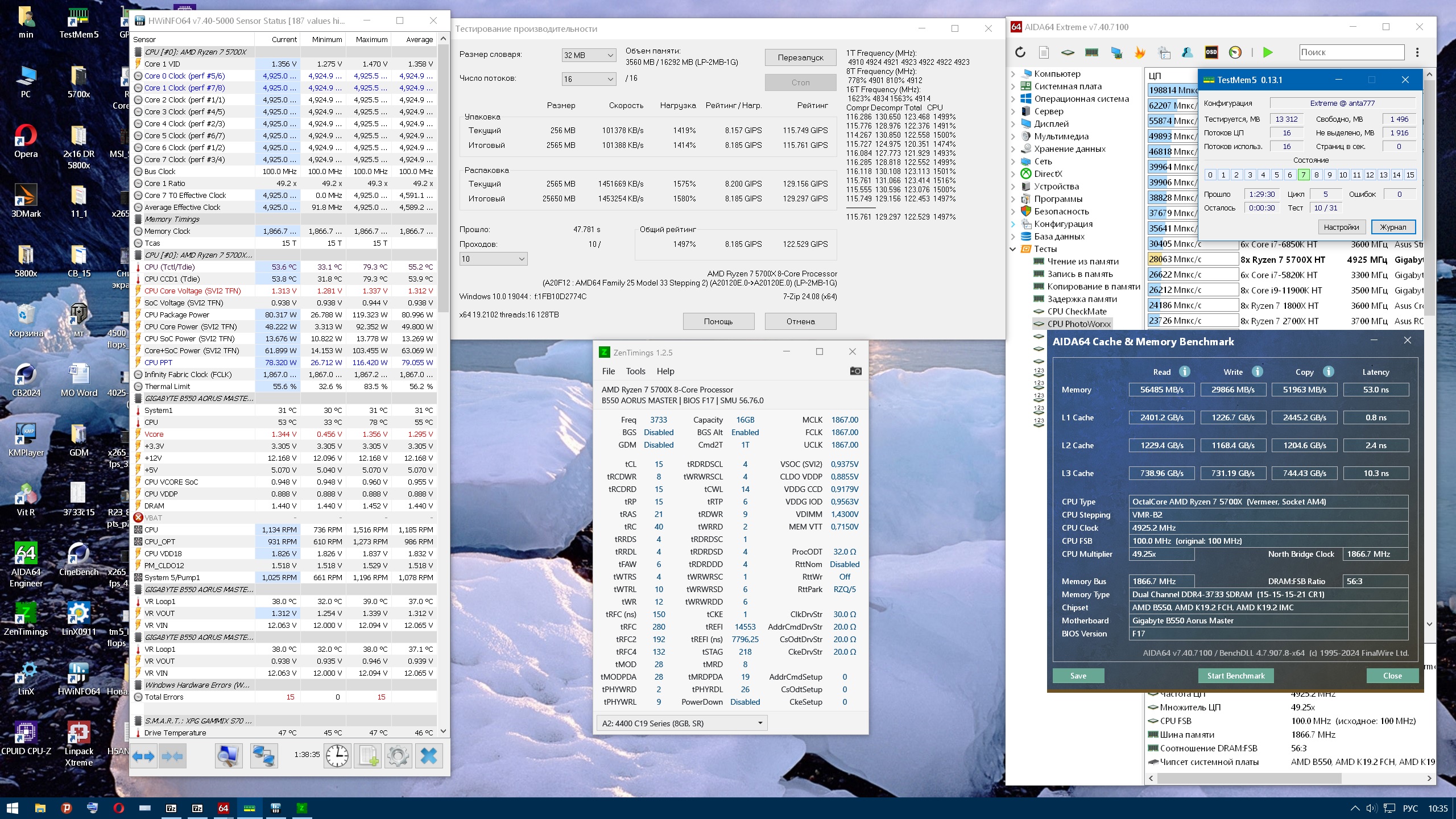Open the dictionary size 32 MB dropdown

pyautogui.click(x=588, y=55)
